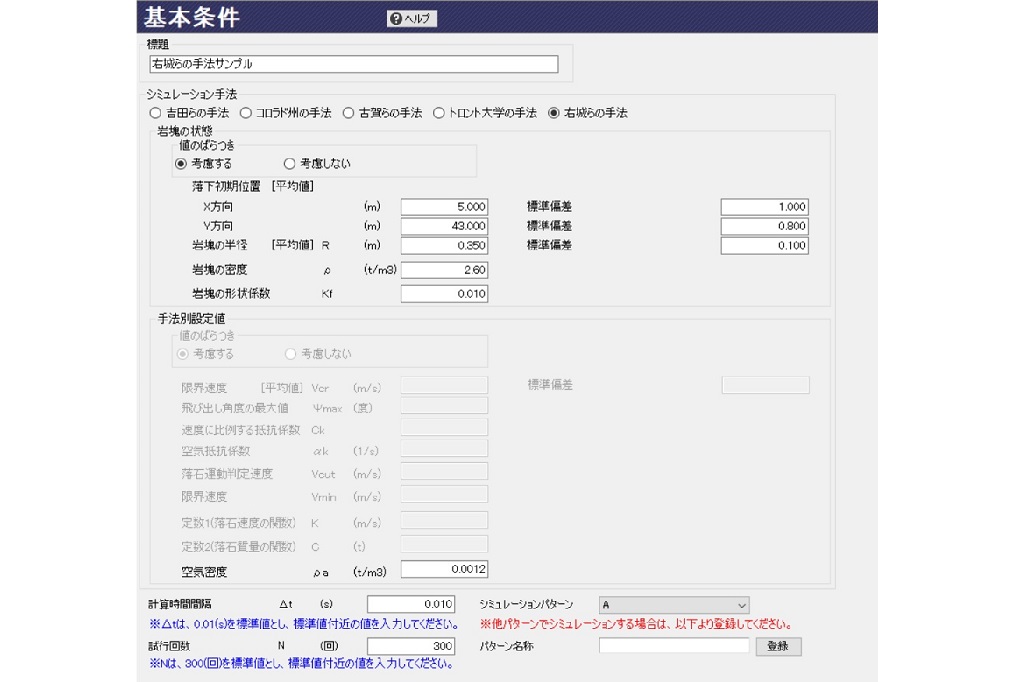1024x682 pixels.
Task: Select 右城らの手法 radio button
Action: (x=588, y=113)
